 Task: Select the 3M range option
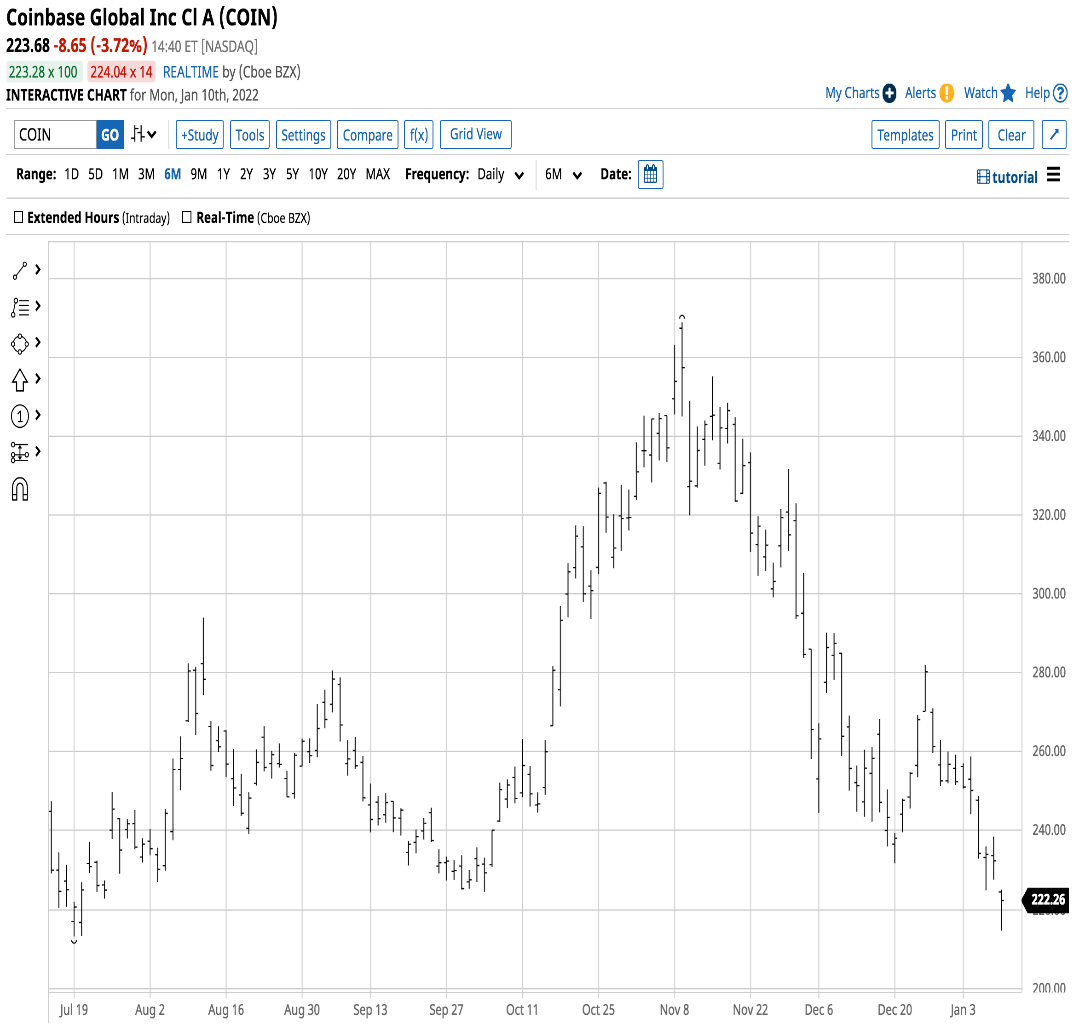click(x=146, y=174)
